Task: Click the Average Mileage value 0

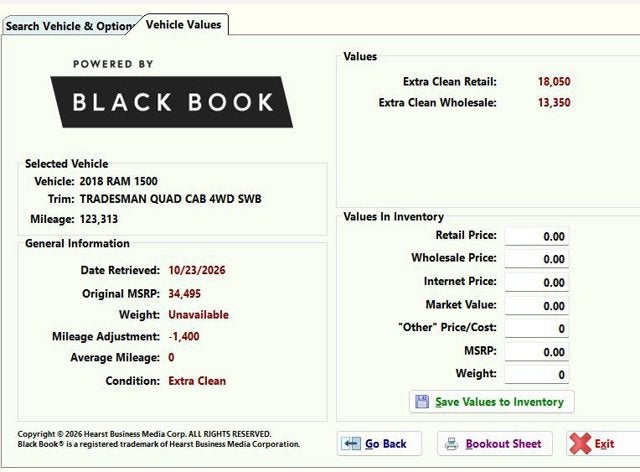Action: [x=171, y=358]
